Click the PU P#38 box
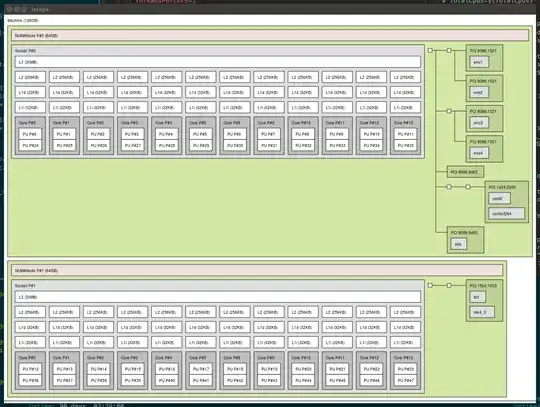The width and height of the screenshot is (540, 407). click(x=98, y=380)
